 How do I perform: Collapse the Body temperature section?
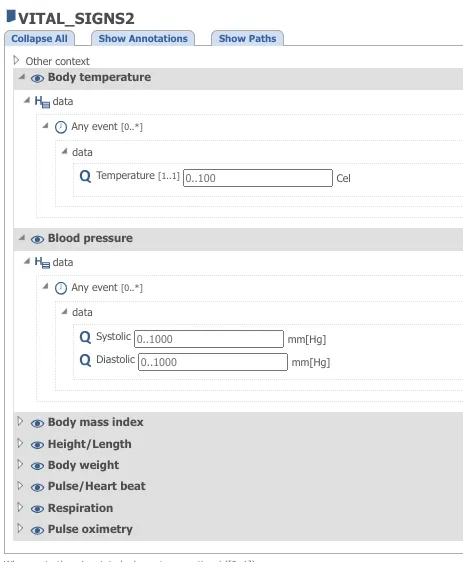[x=22, y=77]
